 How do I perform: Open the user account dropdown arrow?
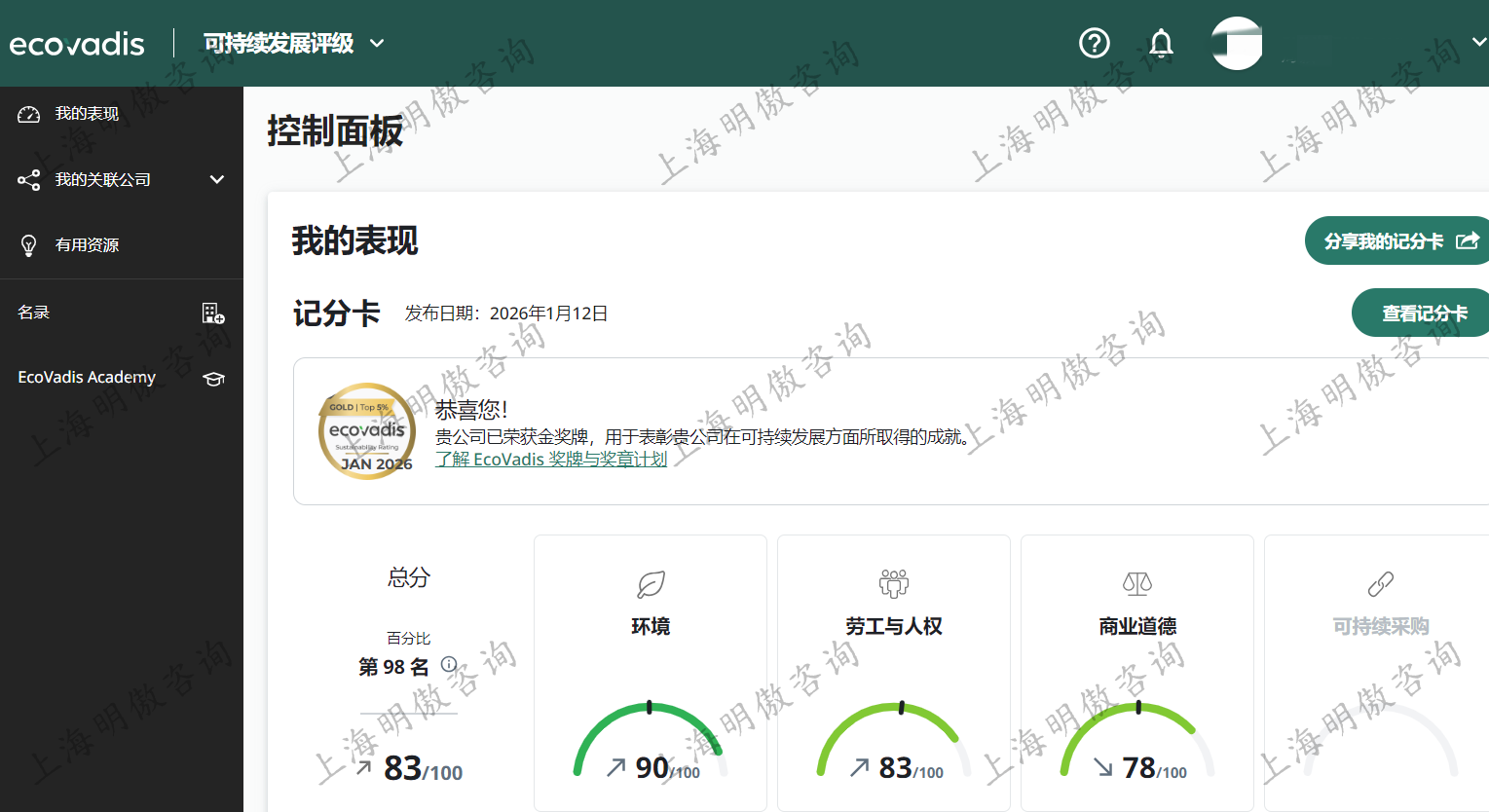coord(1478,43)
